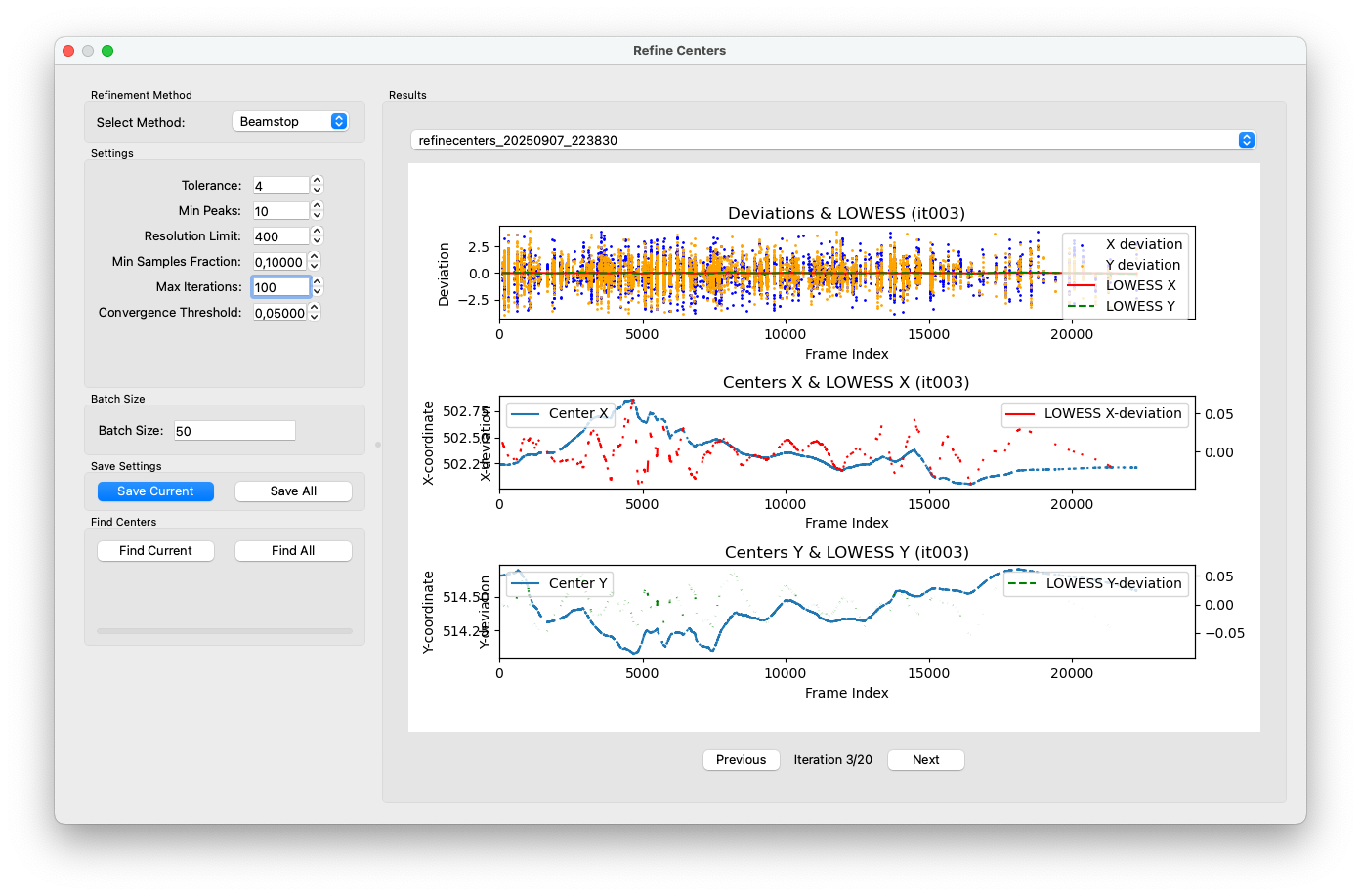Click the Resolution Limit stepper arrows
The image size is (1361, 896).
point(317,235)
